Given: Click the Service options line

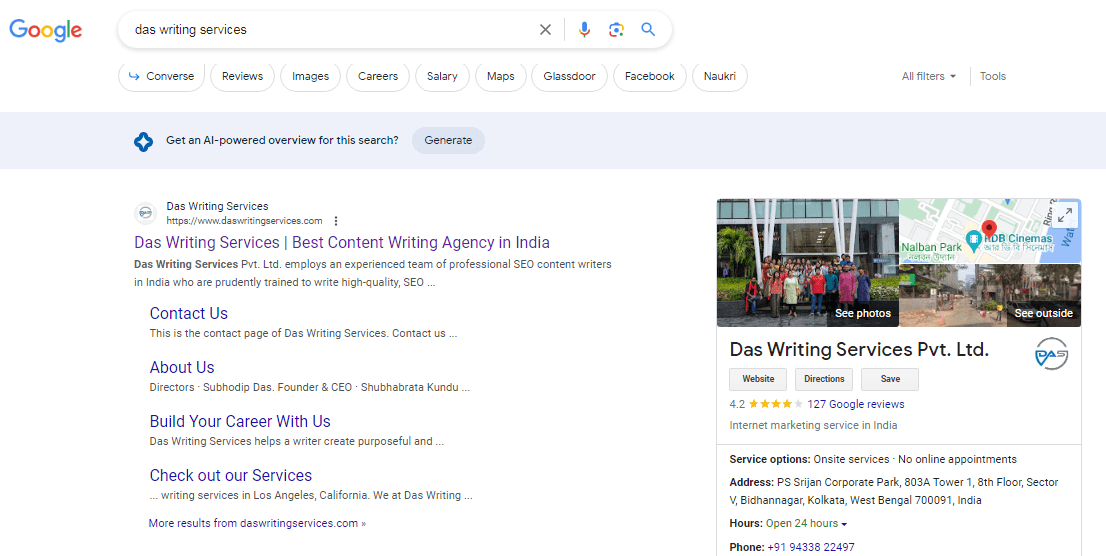Looking at the screenshot, I should pos(873,459).
